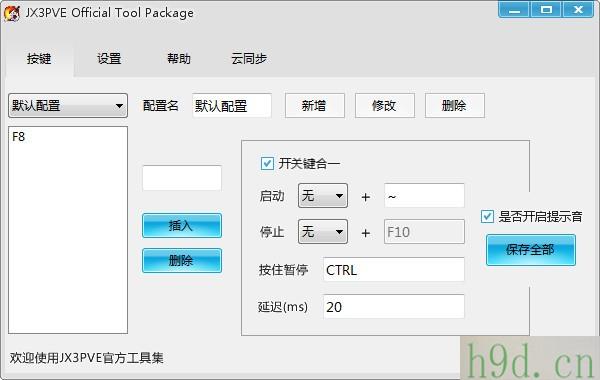Image resolution: width=600 pixels, height=380 pixels.
Task: Toggle the 是否开启提示音 checkbox
Action: 487,216
